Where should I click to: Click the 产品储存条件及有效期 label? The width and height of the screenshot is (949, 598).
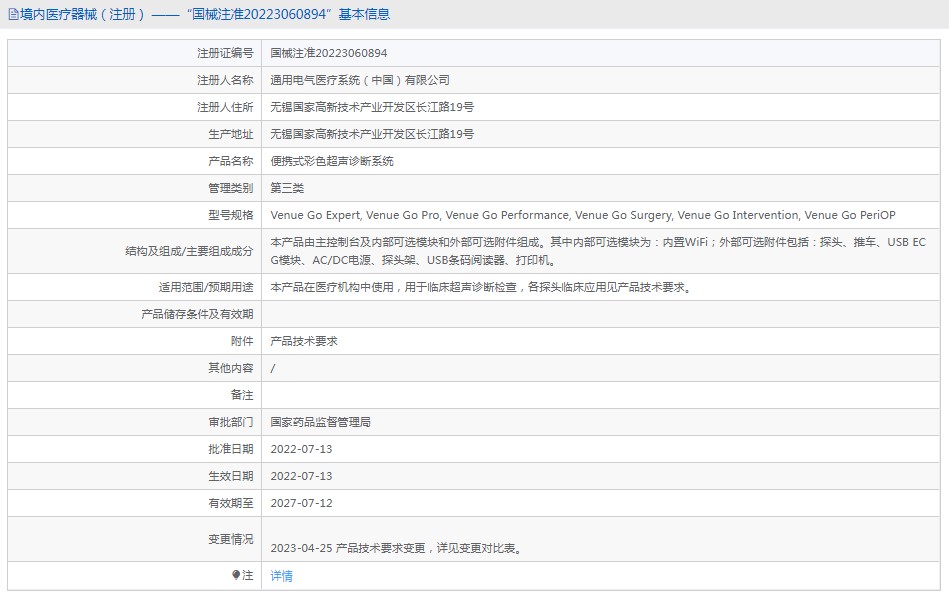(197, 314)
